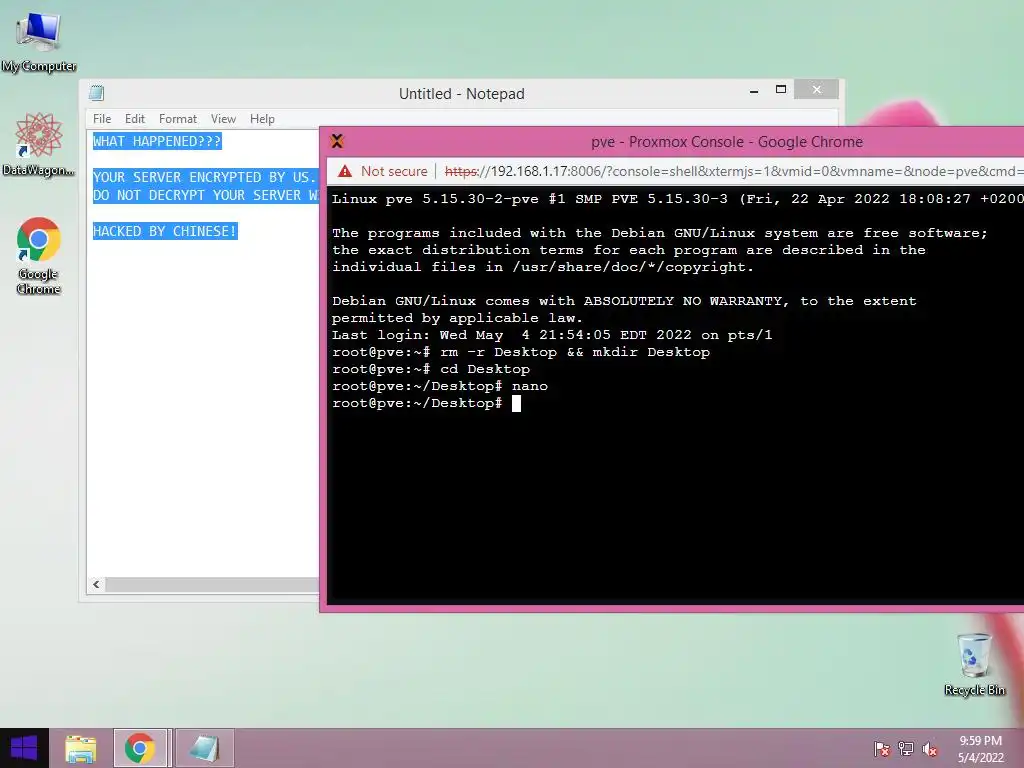1024x768 pixels.
Task: Minimize the Notepad window
Action: pyautogui.click(x=754, y=91)
